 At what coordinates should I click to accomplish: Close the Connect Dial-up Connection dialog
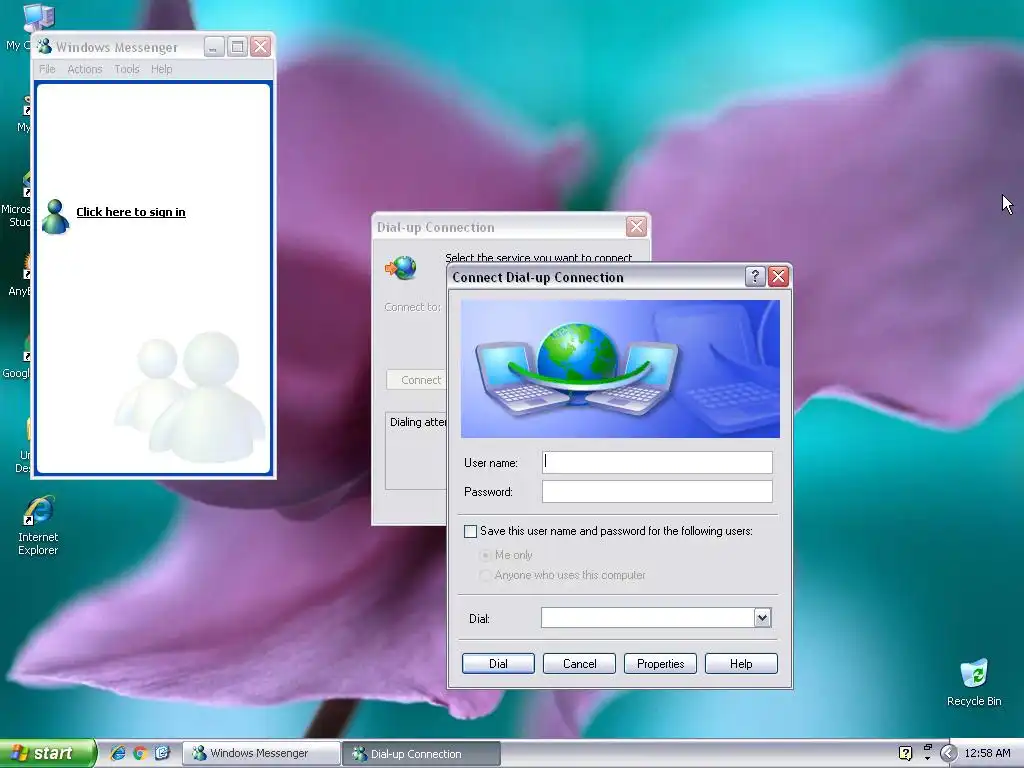point(778,277)
